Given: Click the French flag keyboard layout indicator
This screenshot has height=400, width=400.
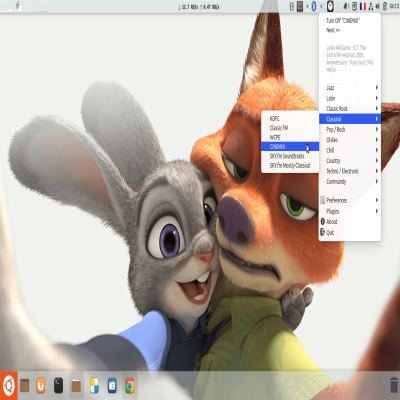Looking at the screenshot, I should (363, 6).
